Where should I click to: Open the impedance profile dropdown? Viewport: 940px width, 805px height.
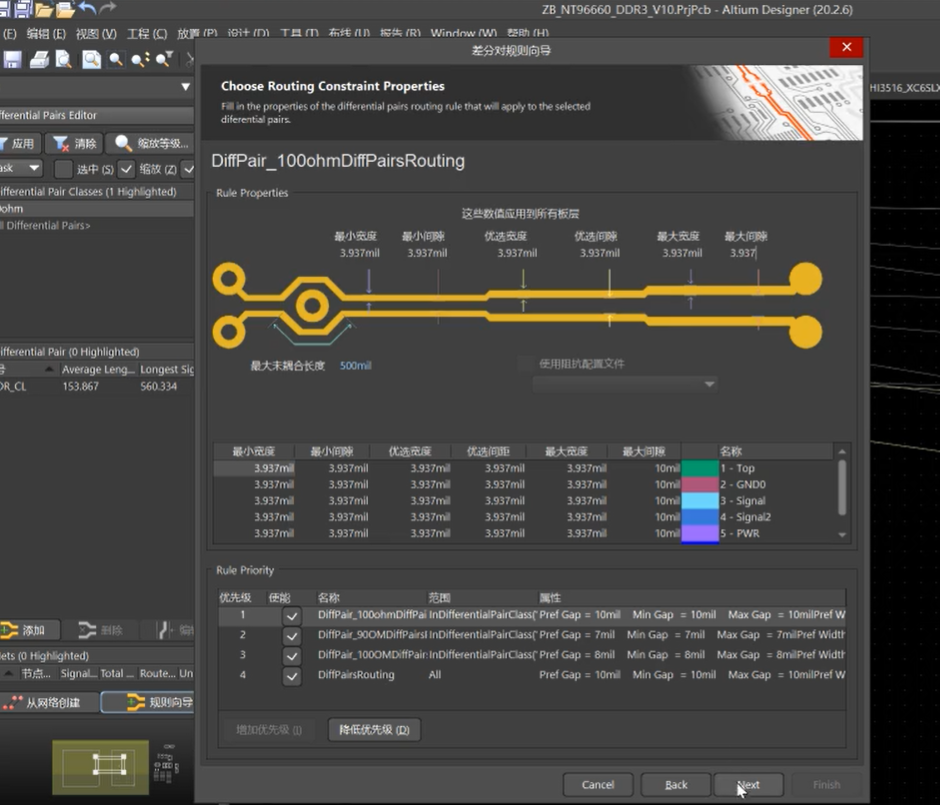[x=625, y=384]
